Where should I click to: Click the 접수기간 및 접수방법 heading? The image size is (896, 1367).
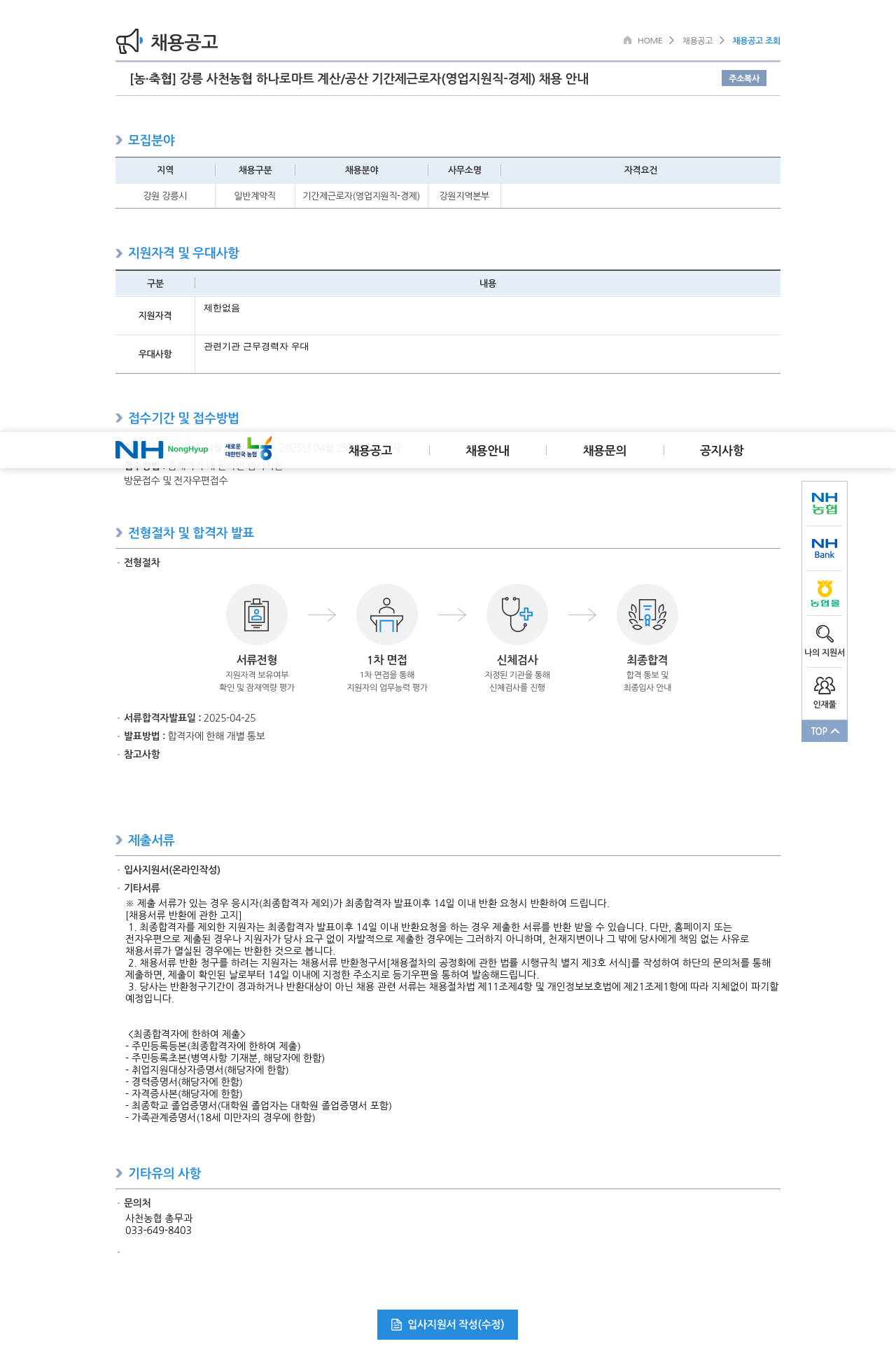point(183,418)
